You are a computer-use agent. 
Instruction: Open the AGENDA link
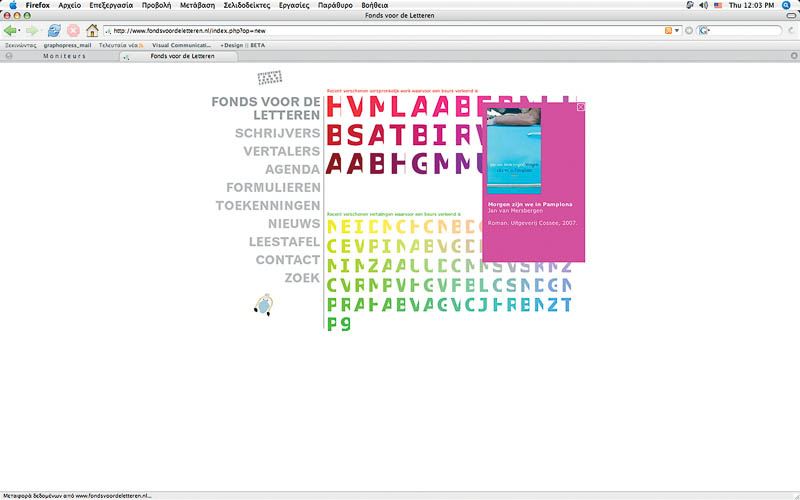click(x=292, y=169)
